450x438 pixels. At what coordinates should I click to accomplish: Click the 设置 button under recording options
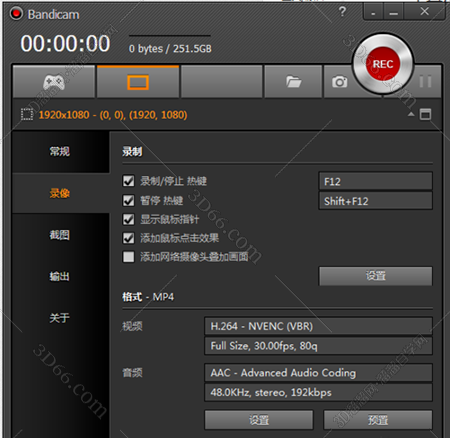(x=376, y=276)
